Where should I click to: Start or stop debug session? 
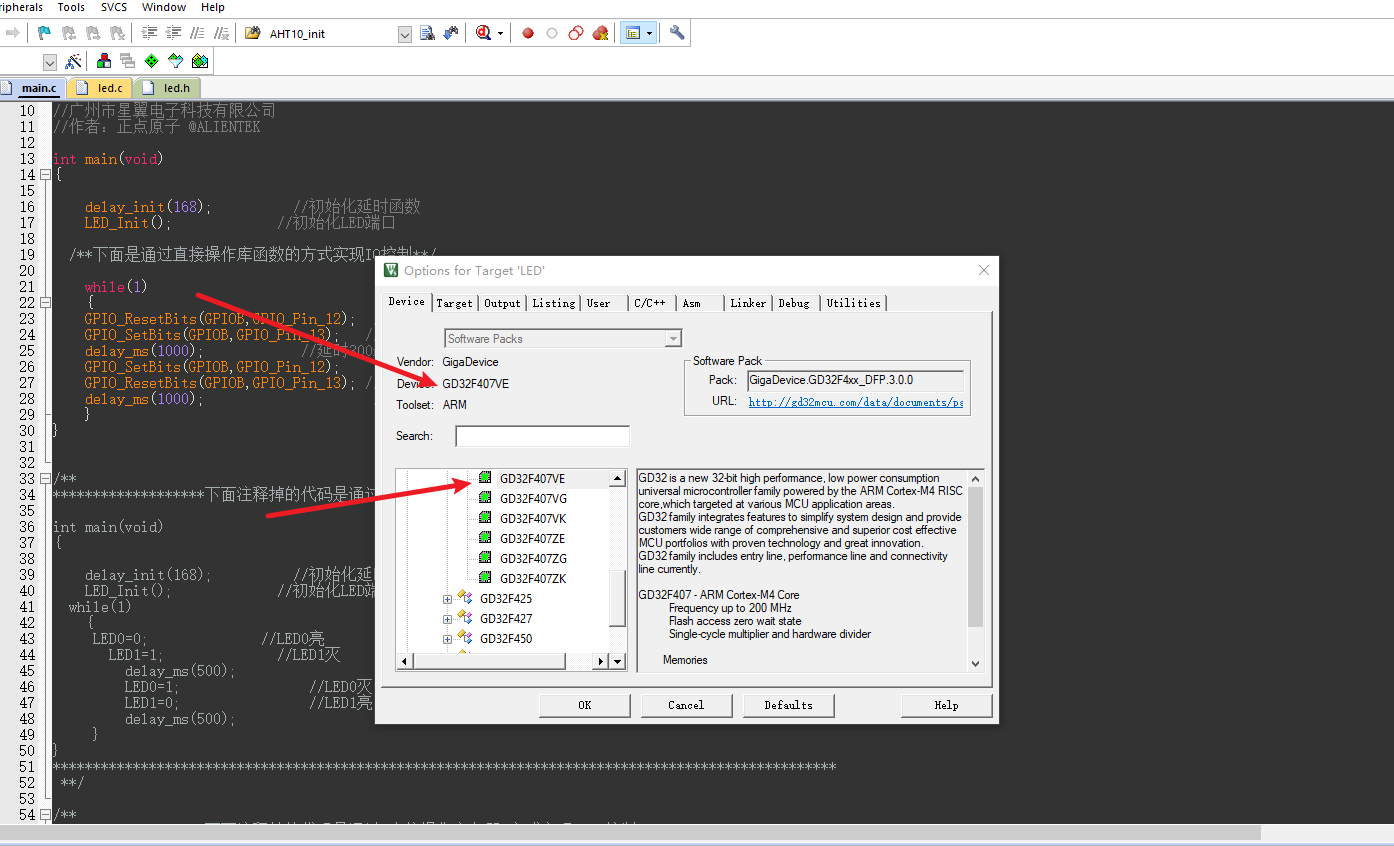484,33
